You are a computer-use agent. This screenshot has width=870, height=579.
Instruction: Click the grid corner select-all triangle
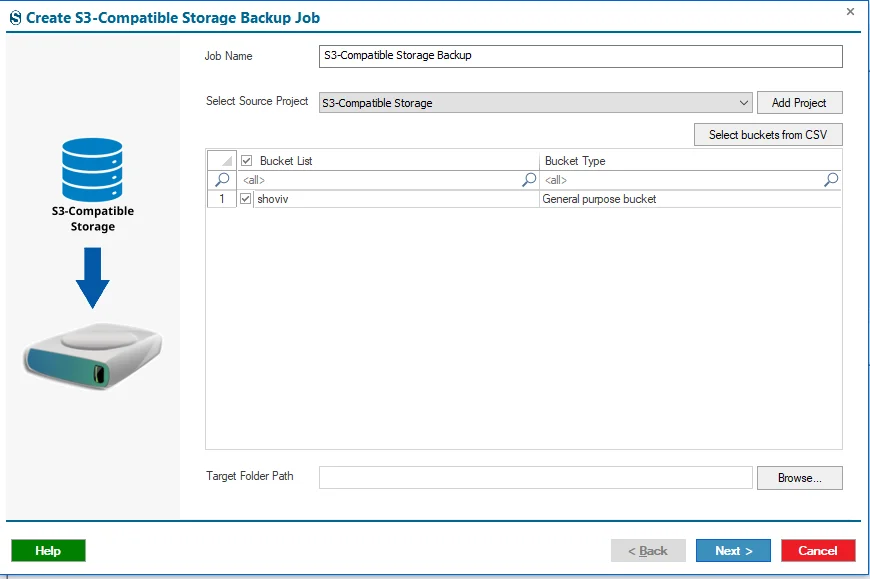222,160
